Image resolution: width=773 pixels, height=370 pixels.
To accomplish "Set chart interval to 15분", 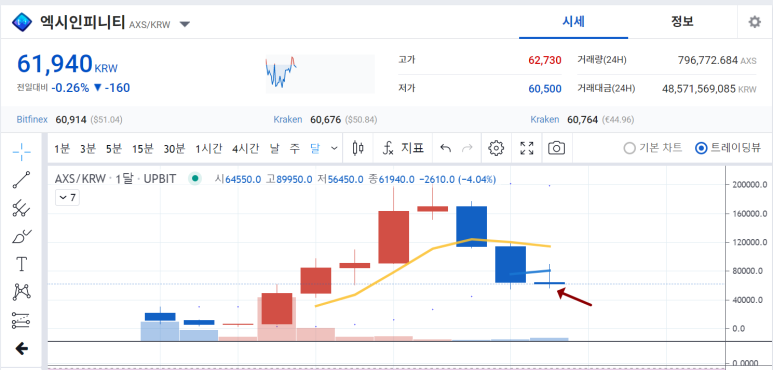I will pyautogui.click(x=143, y=148).
